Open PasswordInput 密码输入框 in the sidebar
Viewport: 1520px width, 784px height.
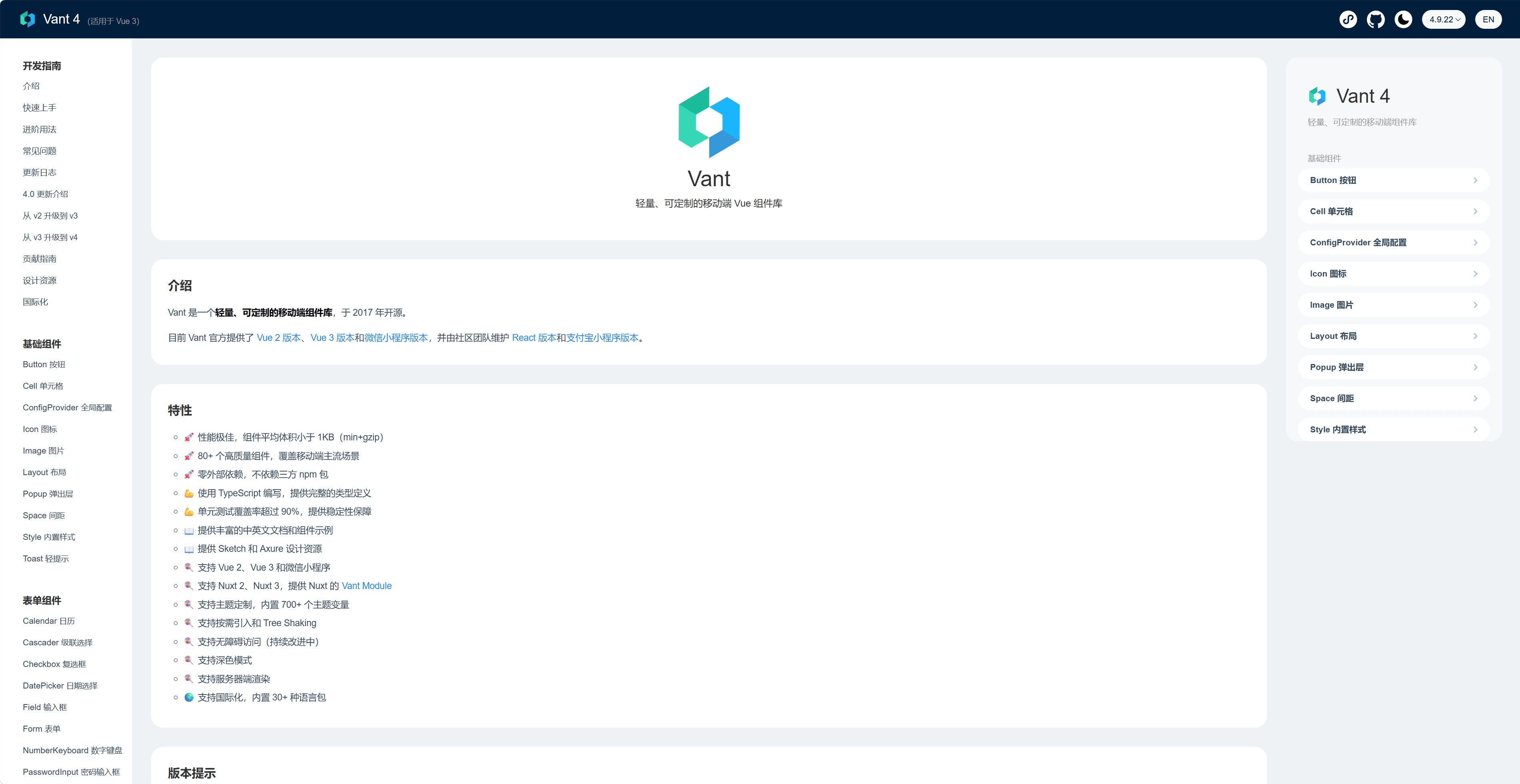pyautogui.click(x=71, y=772)
